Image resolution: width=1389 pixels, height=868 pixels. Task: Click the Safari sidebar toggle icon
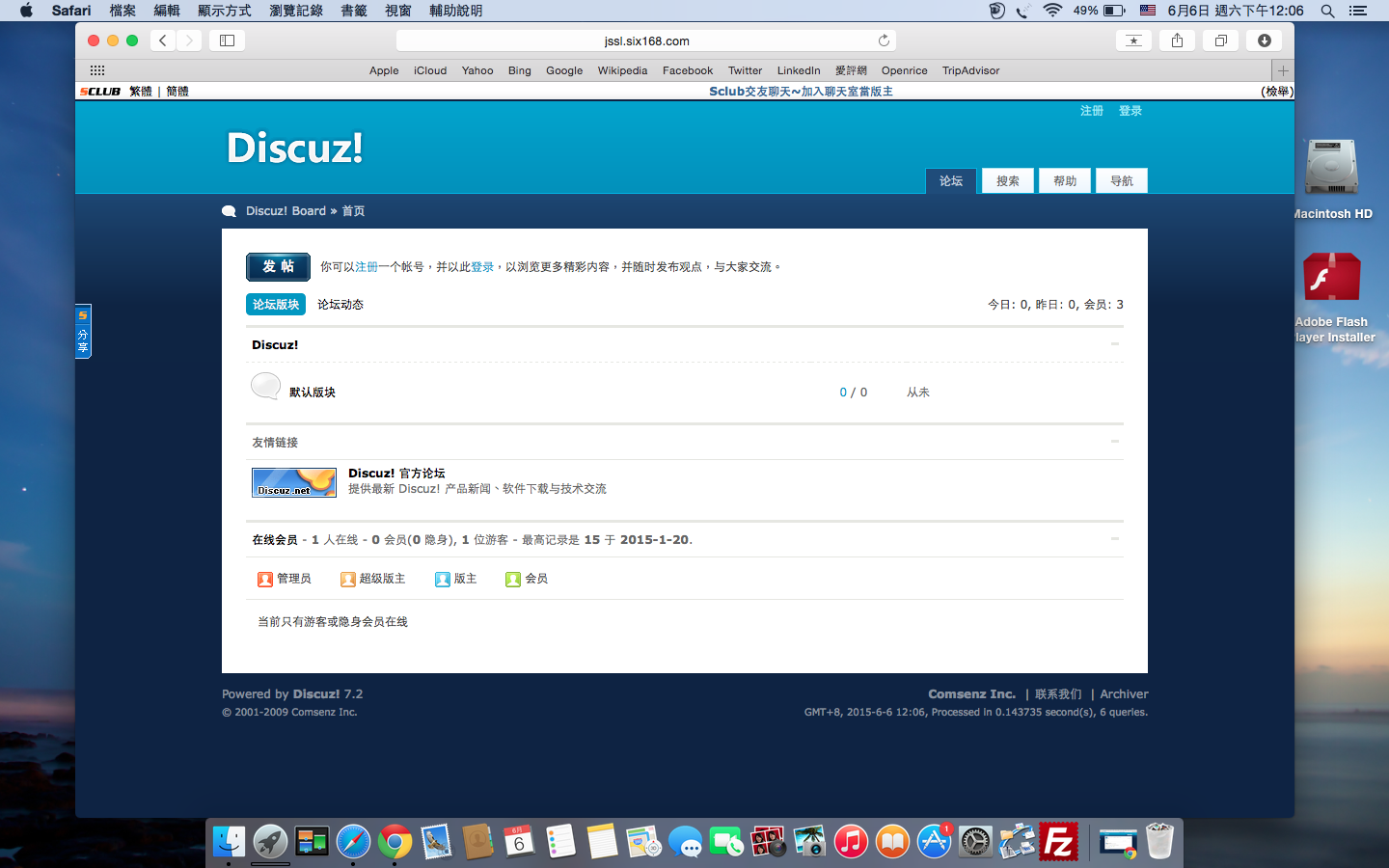click(x=228, y=41)
